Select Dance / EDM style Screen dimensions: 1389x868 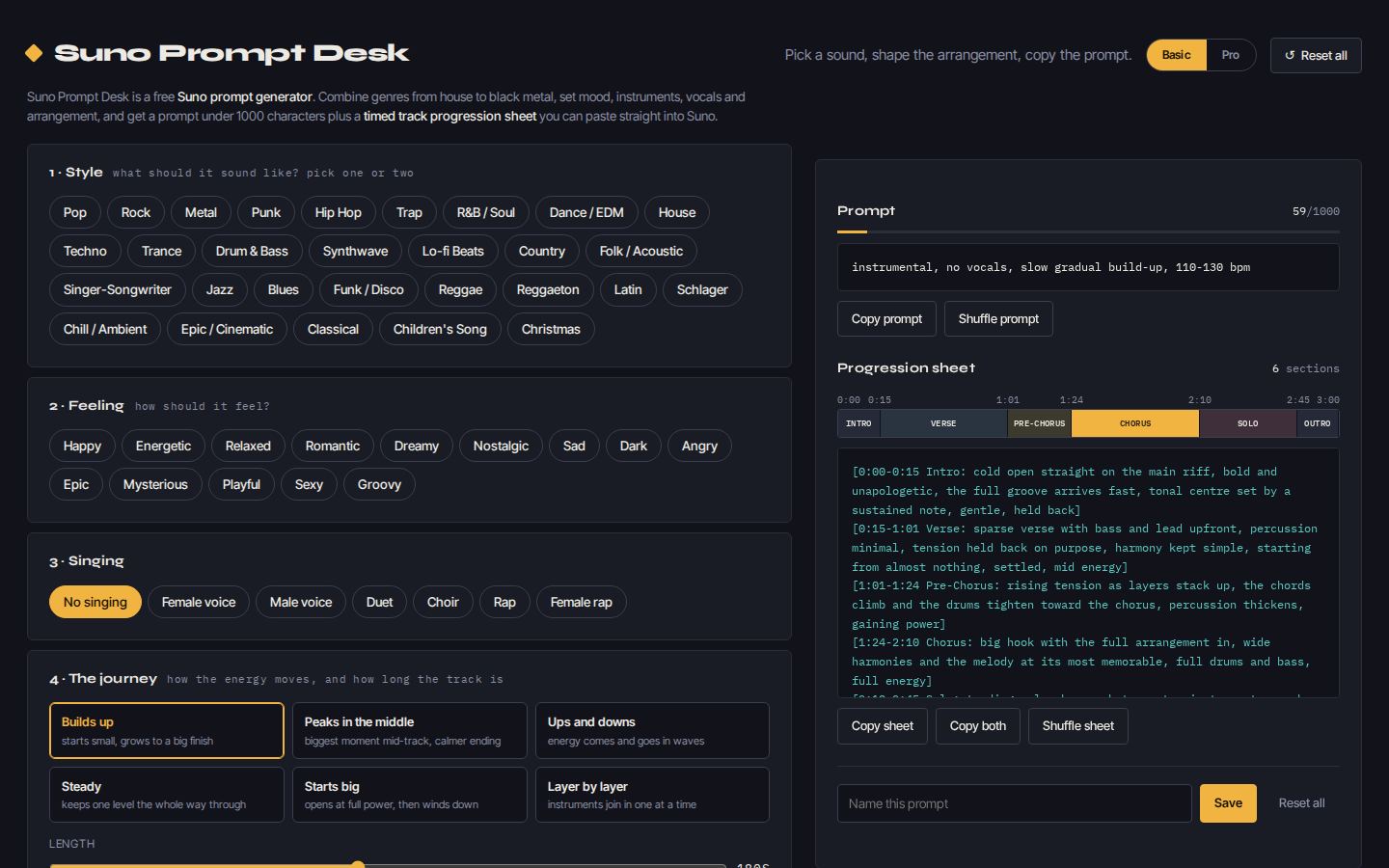click(x=586, y=212)
